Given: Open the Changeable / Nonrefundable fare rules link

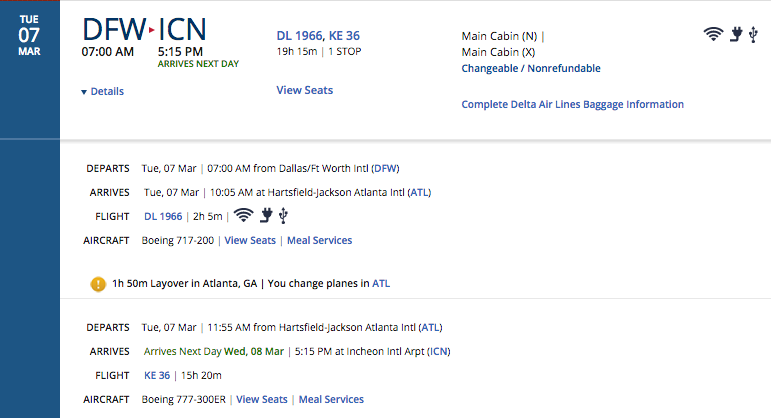Looking at the screenshot, I should pyautogui.click(x=531, y=68).
